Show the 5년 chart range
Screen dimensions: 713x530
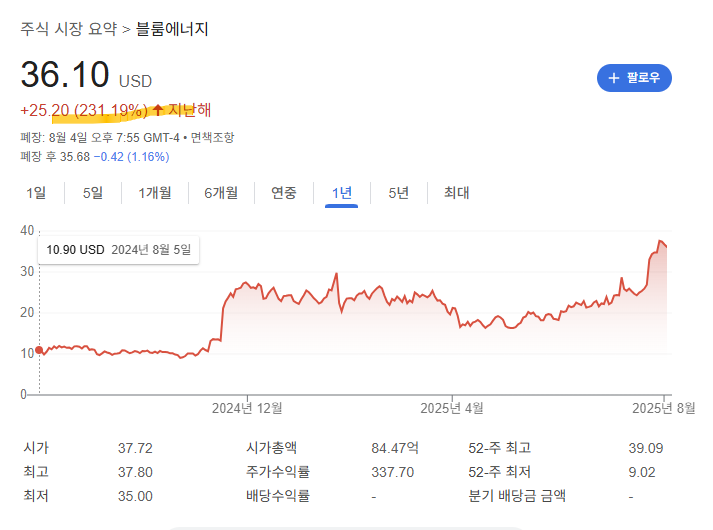[398, 193]
